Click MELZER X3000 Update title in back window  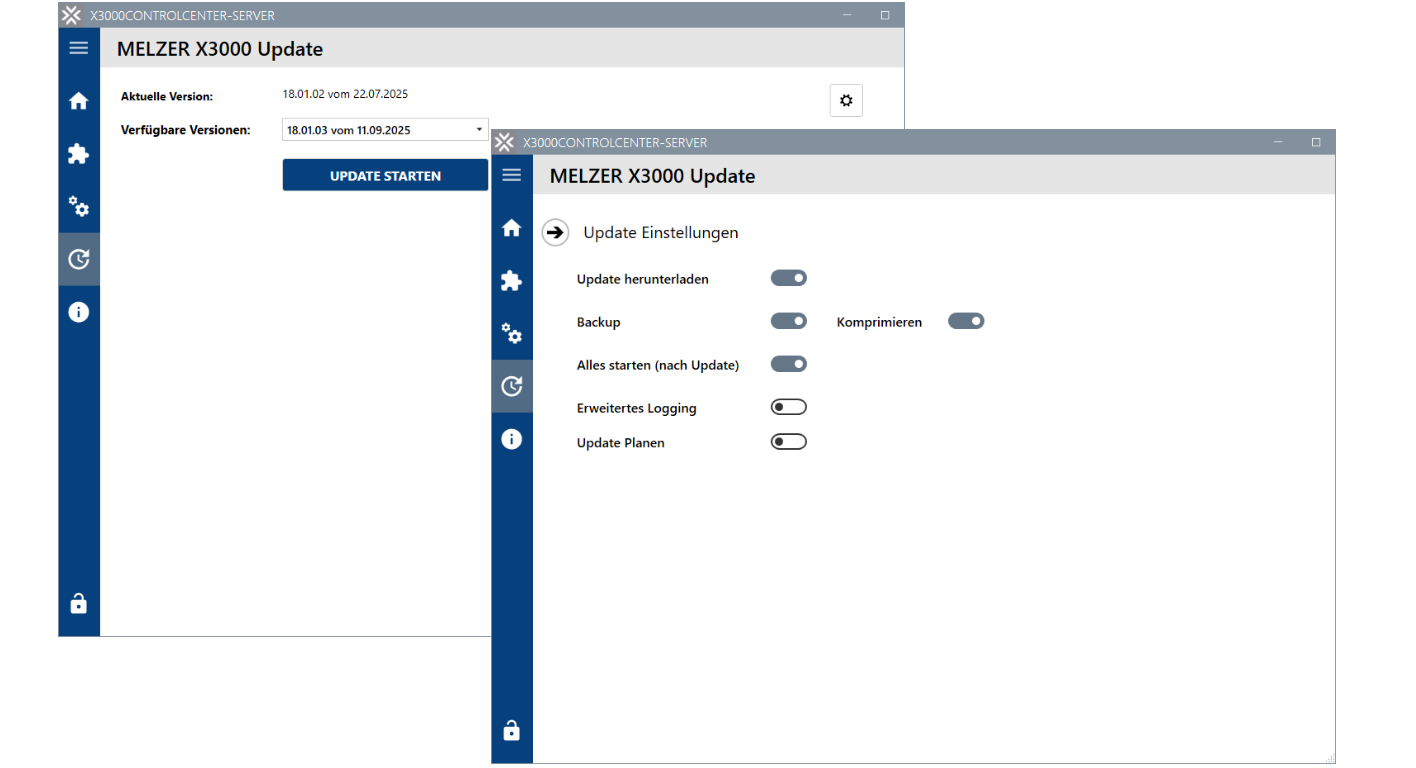pyautogui.click(x=220, y=49)
